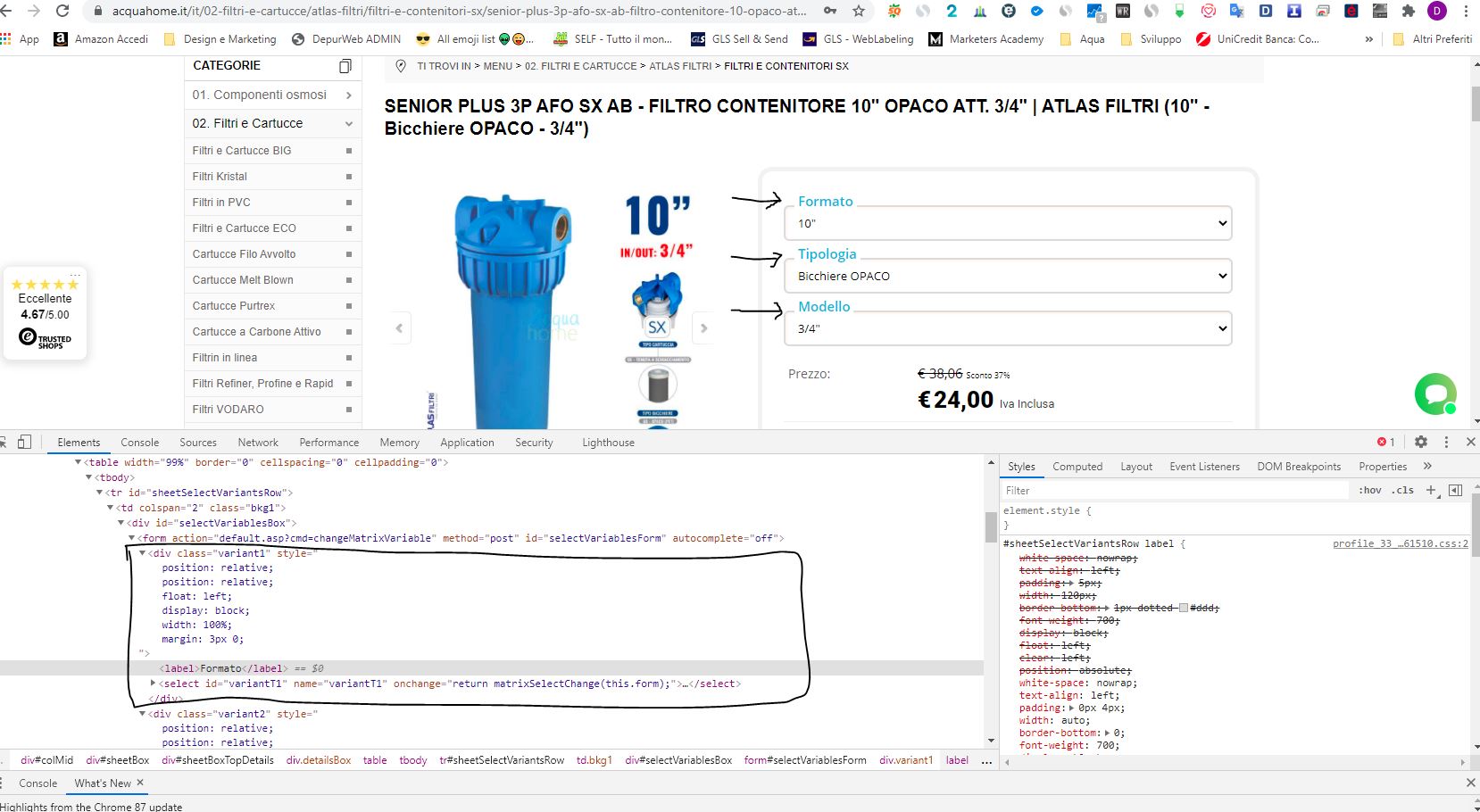Image resolution: width=1480 pixels, height=812 pixels.
Task: Open the Modello dropdown showing 3/4"
Action: click(x=1009, y=328)
